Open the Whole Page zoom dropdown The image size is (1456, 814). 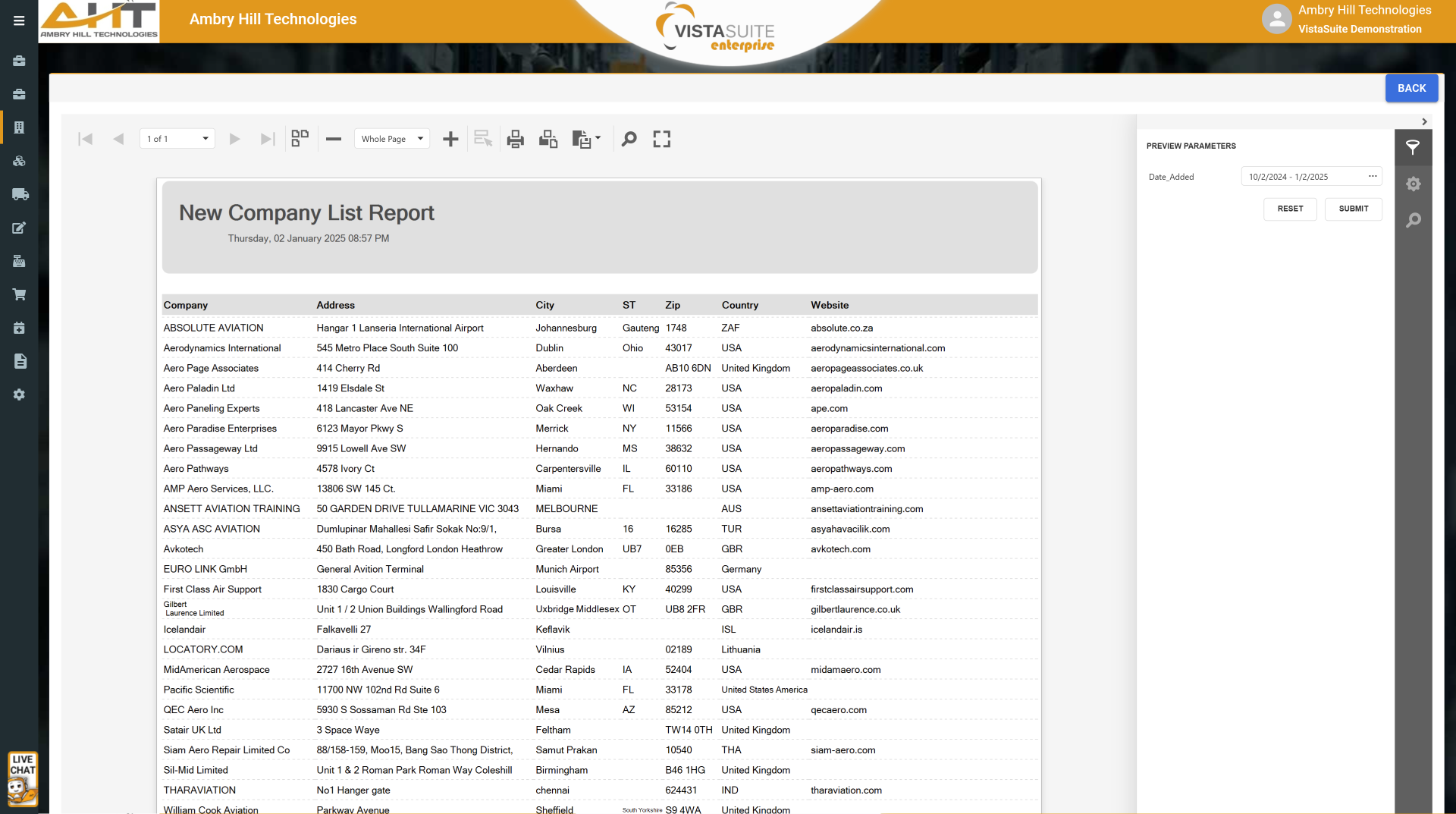tap(392, 139)
